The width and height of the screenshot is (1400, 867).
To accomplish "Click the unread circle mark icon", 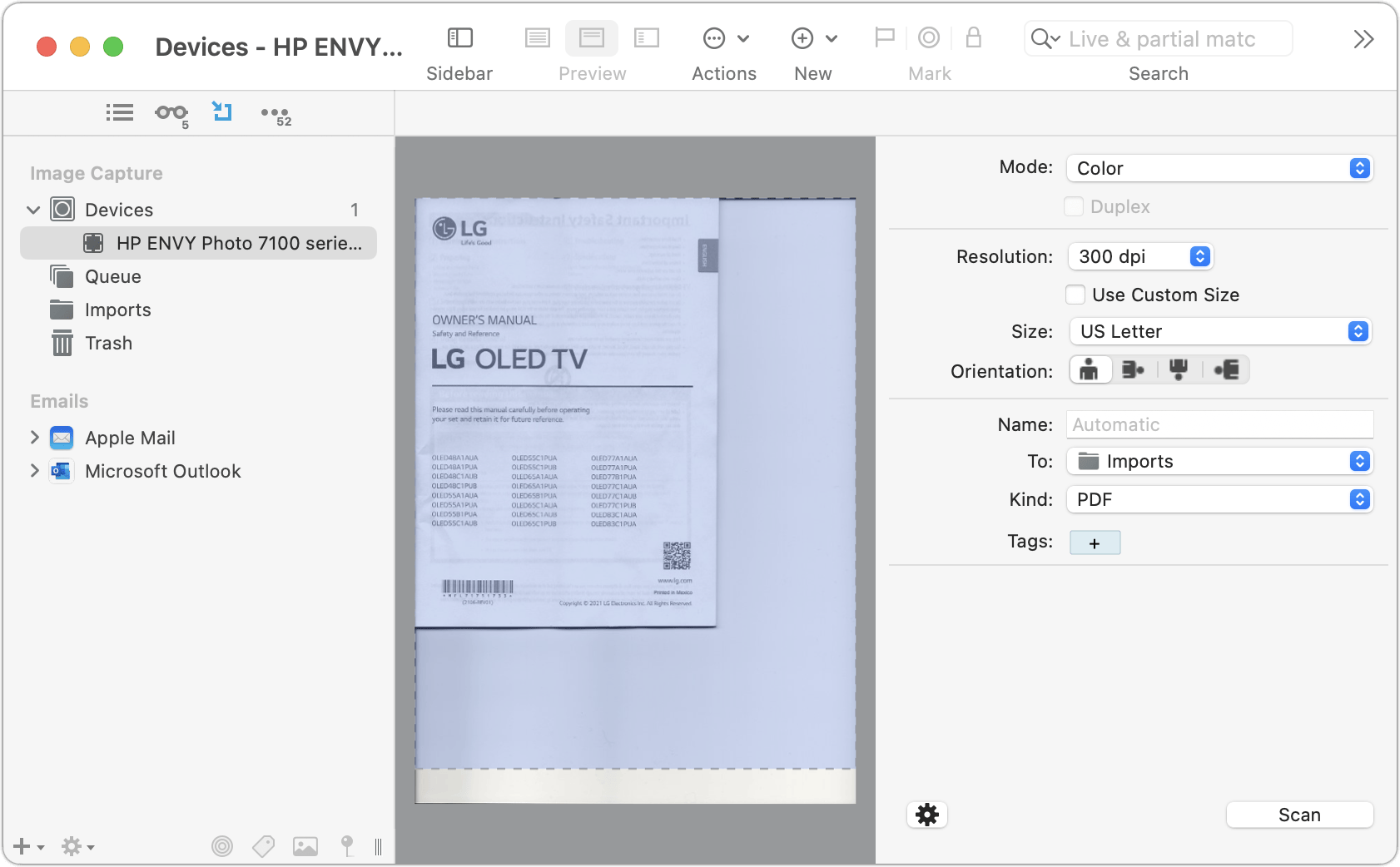I will [x=929, y=37].
